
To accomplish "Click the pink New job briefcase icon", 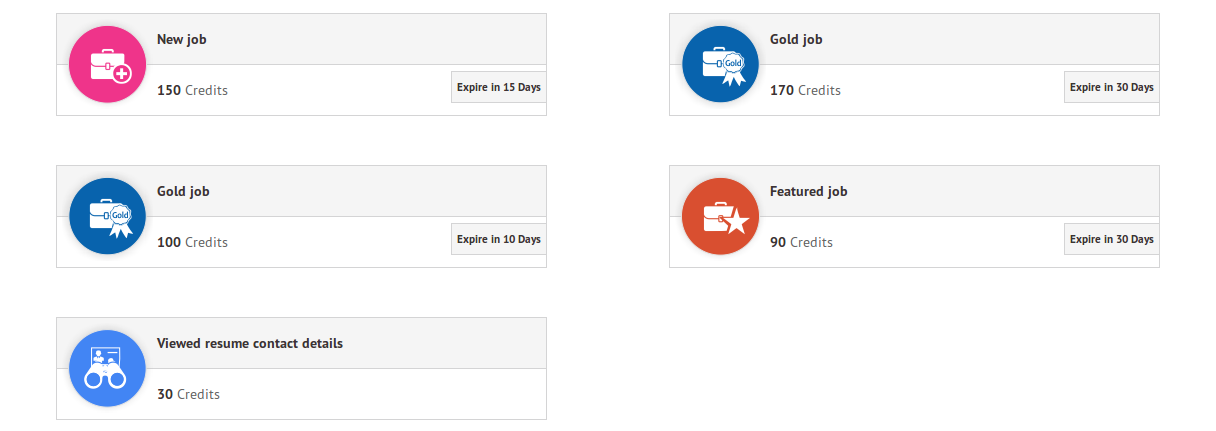I will click(107, 64).
